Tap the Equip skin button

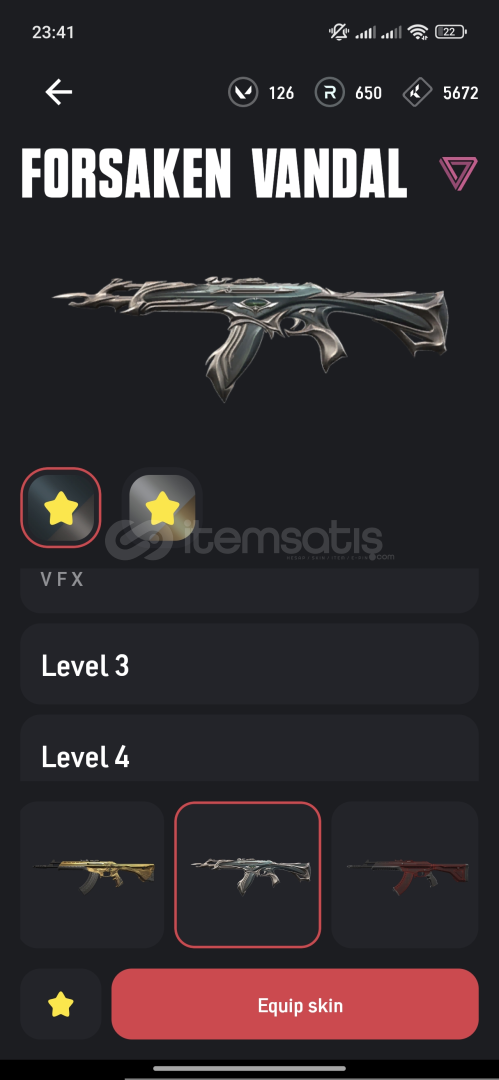pos(295,1005)
